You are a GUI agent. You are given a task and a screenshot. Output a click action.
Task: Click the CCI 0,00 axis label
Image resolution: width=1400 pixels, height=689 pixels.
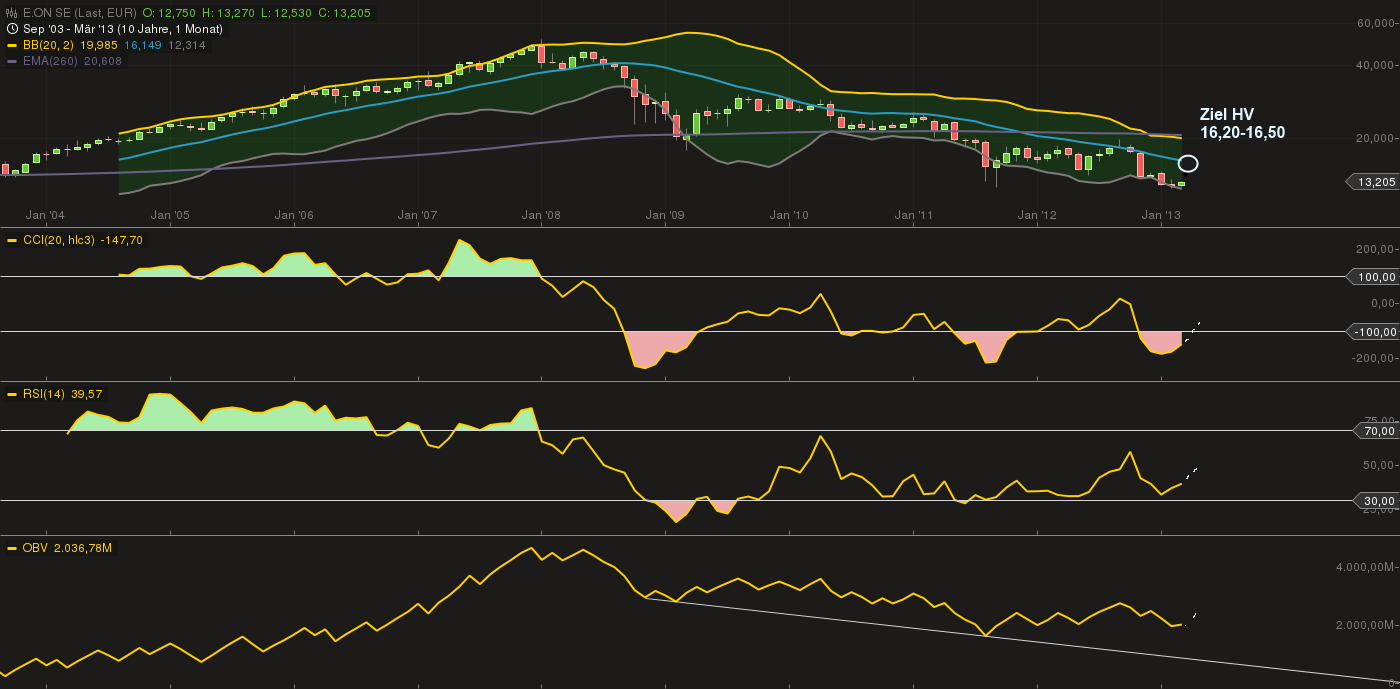tap(1382, 303)
